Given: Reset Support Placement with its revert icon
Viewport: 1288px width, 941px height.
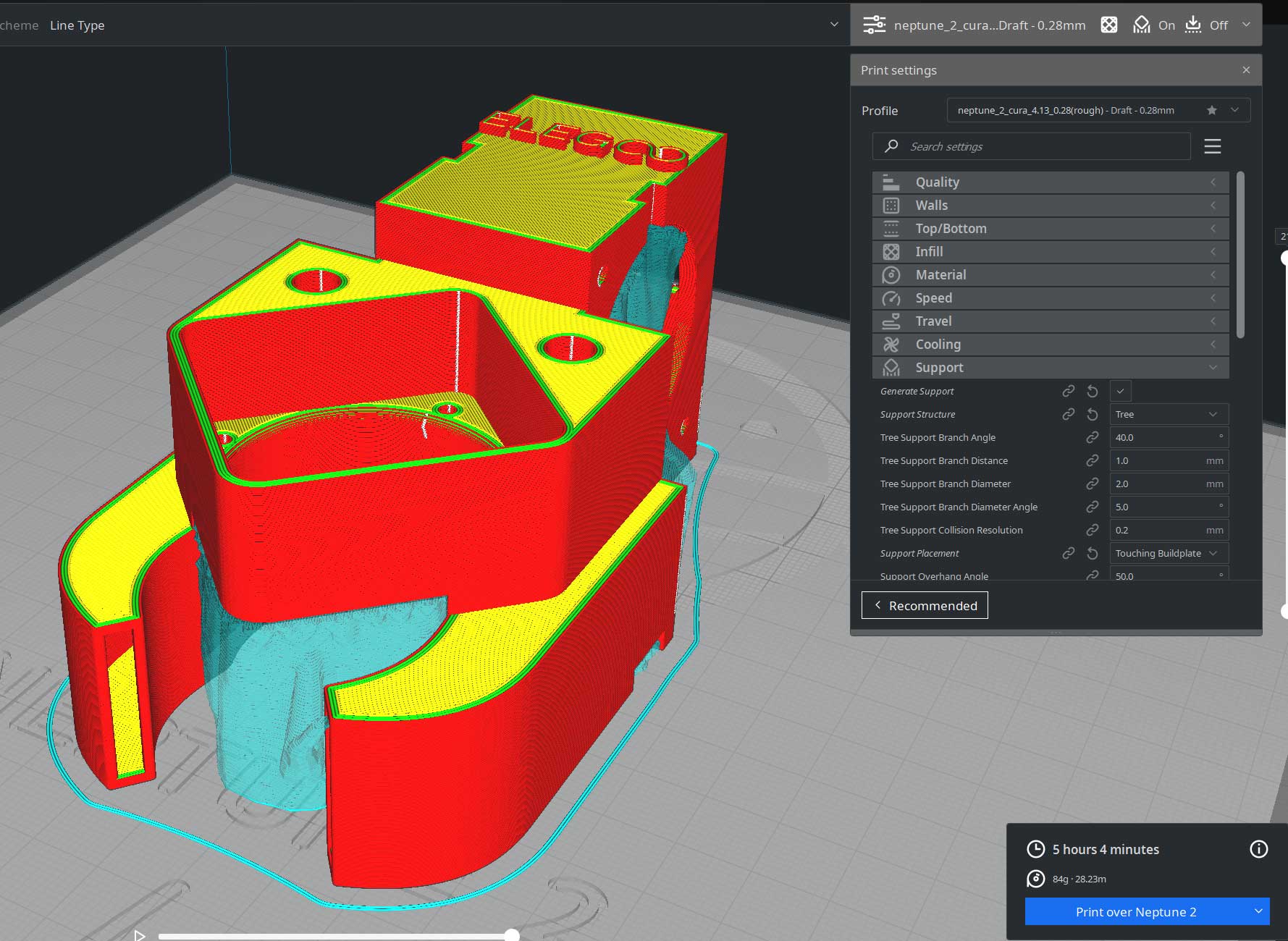Looking at the screenshot, I should (1093, 554).
